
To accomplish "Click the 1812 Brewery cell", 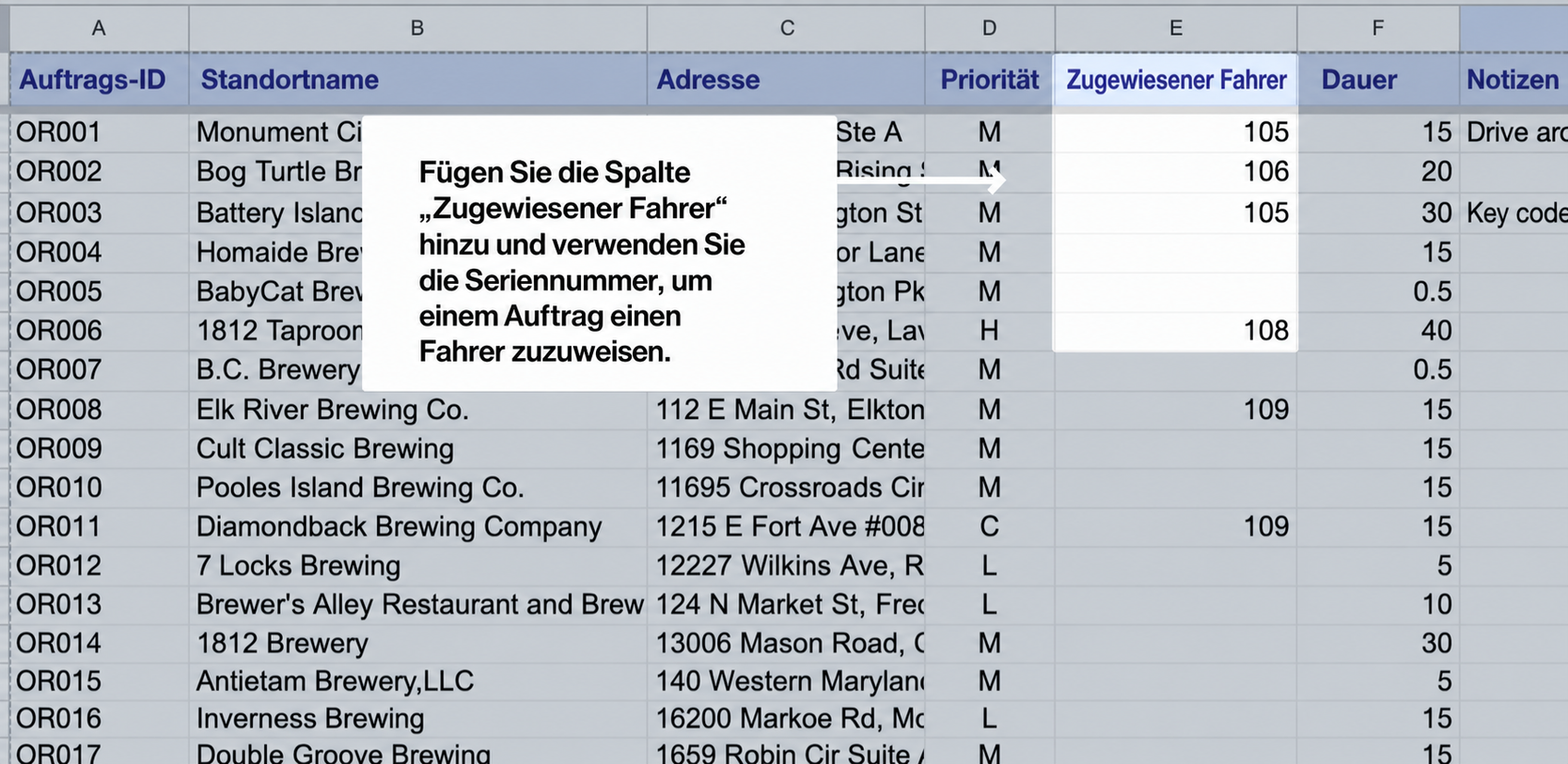I will [417, 644].
